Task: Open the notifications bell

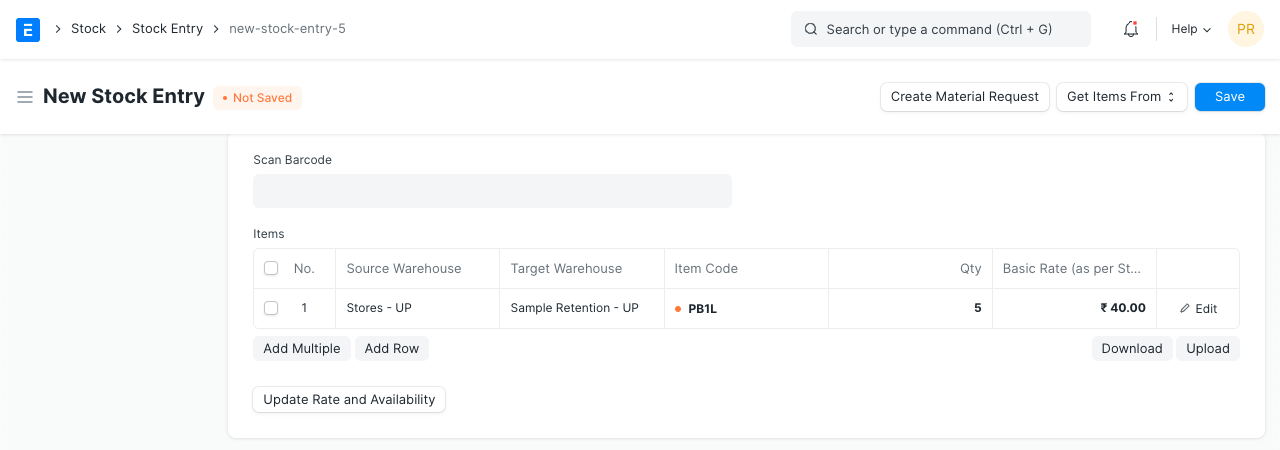Action: tap(1131, 30)
